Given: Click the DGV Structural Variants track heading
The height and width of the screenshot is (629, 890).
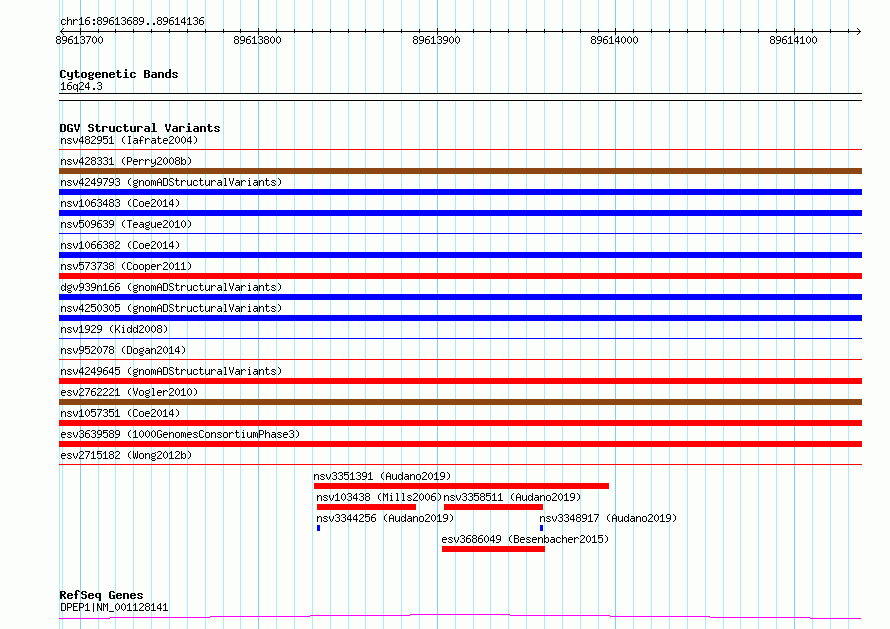Looking at the screenshot, I should pyautogui.click(x=140, y=128).
